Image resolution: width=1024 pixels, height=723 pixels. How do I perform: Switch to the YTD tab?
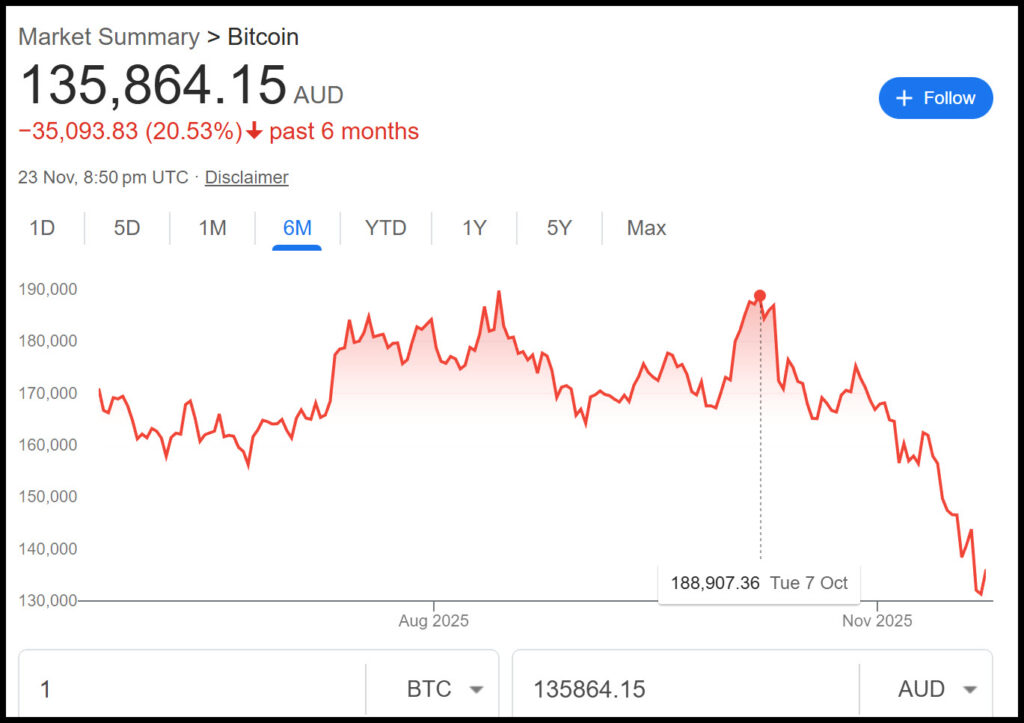coord(385,228)
